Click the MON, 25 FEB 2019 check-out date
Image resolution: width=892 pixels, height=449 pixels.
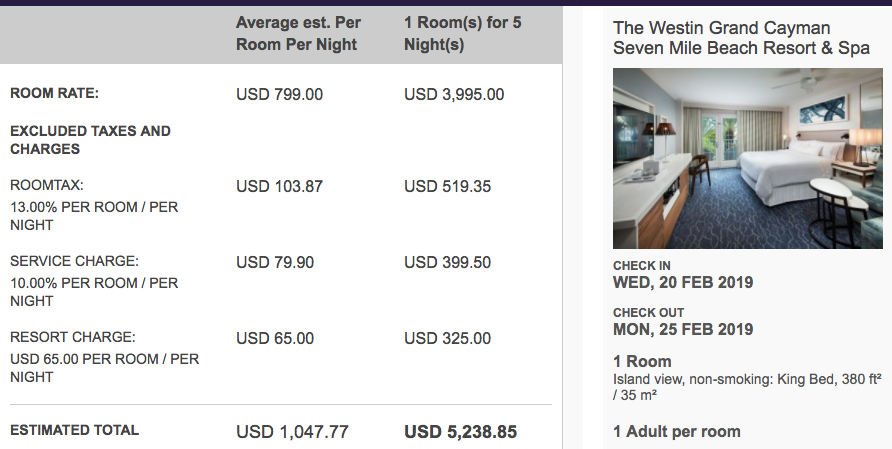coord(683,329)
